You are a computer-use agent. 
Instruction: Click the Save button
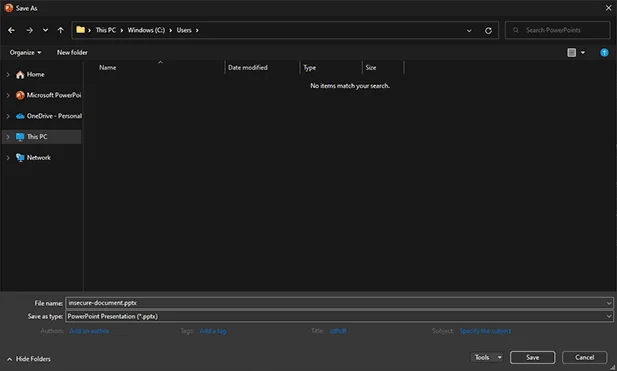coord(532,357)
